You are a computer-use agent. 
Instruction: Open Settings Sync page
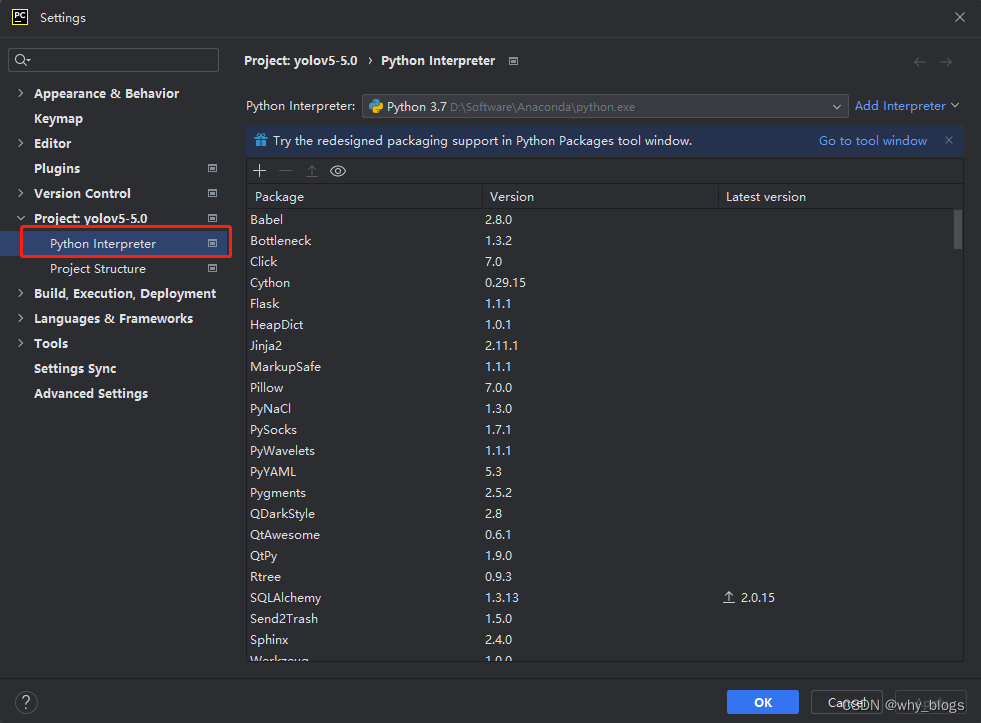point(75,368)
